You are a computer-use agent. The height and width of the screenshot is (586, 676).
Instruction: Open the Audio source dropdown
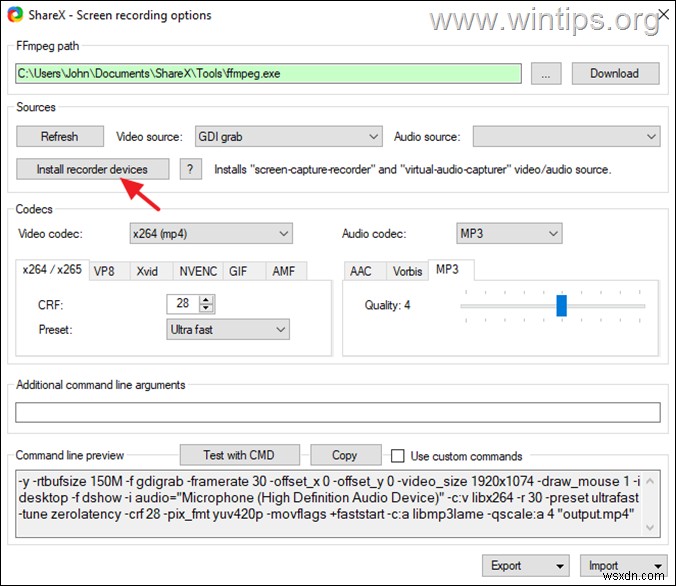click(x=566, y=136)
